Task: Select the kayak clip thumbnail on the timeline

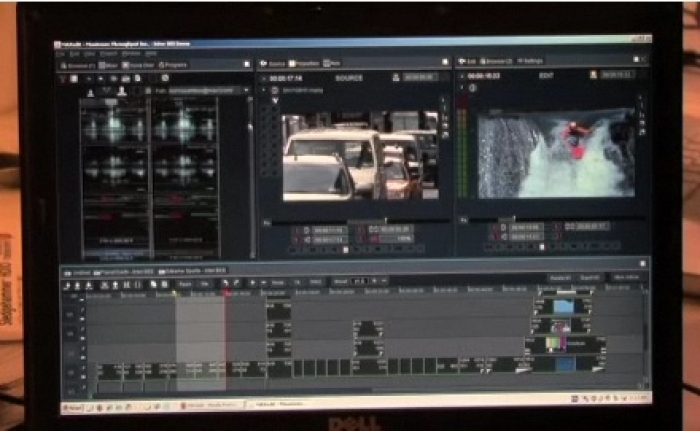Action: [x=564, y=307]
